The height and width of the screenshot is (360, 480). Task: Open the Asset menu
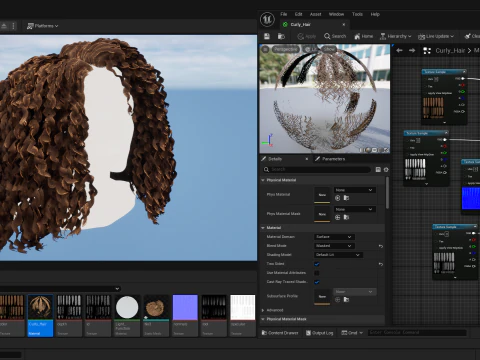click(x=315, y=14)
